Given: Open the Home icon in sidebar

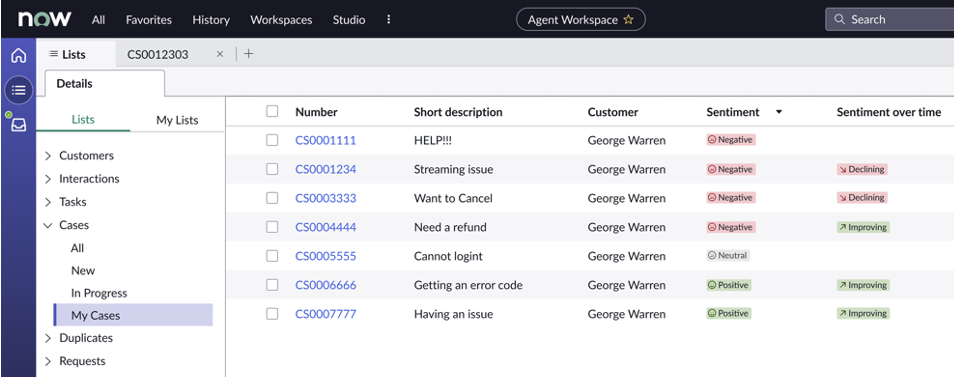Looking at the screenshot, I should coord(19,55).
